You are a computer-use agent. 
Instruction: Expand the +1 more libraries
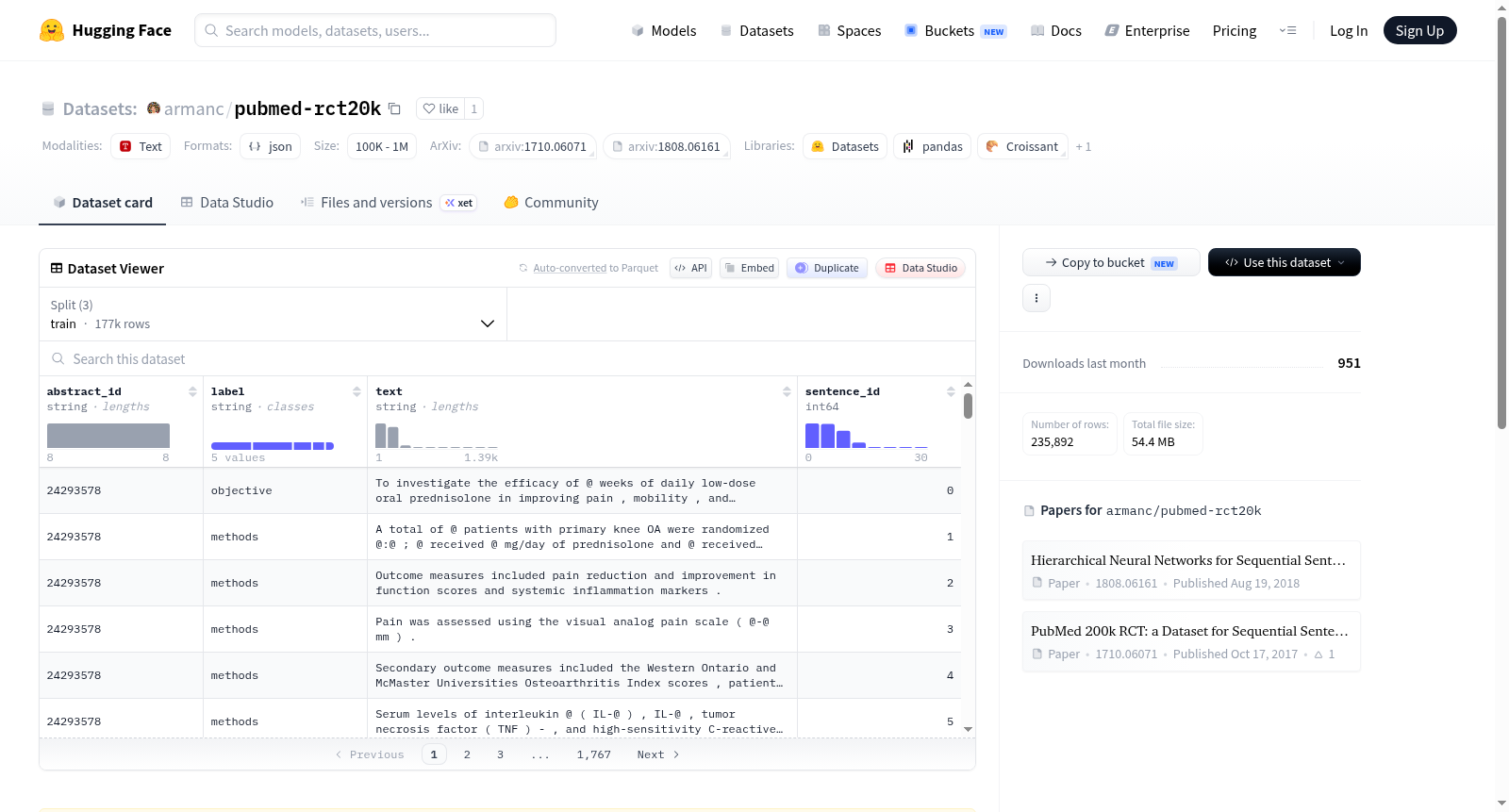[x=1084, y=147]
